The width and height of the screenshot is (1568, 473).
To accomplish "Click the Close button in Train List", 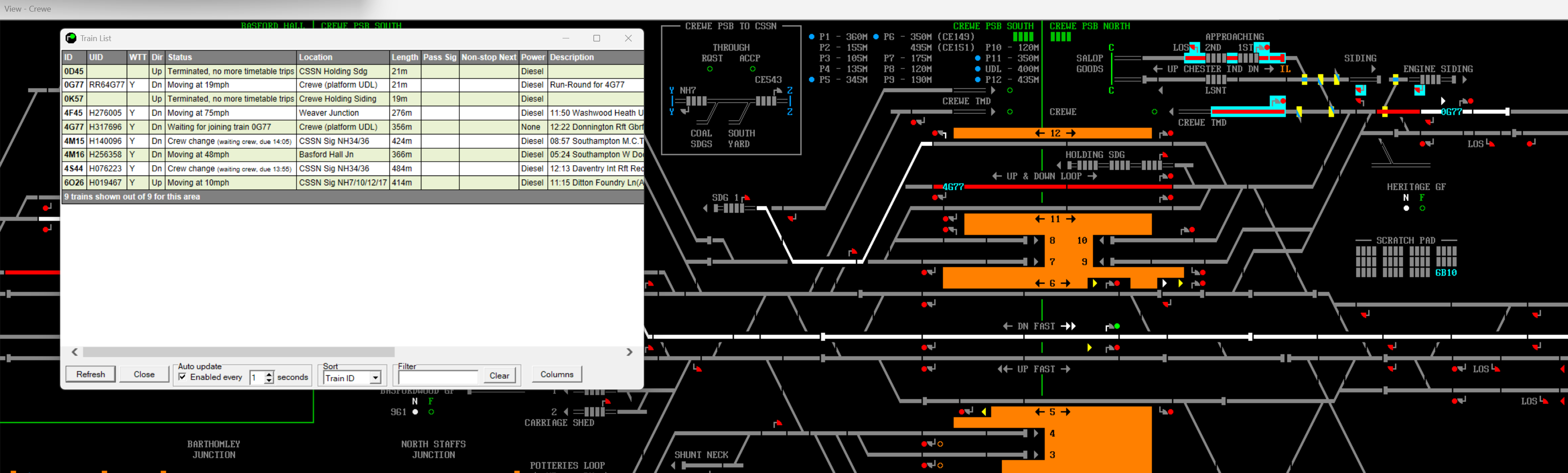I will 144,374.
